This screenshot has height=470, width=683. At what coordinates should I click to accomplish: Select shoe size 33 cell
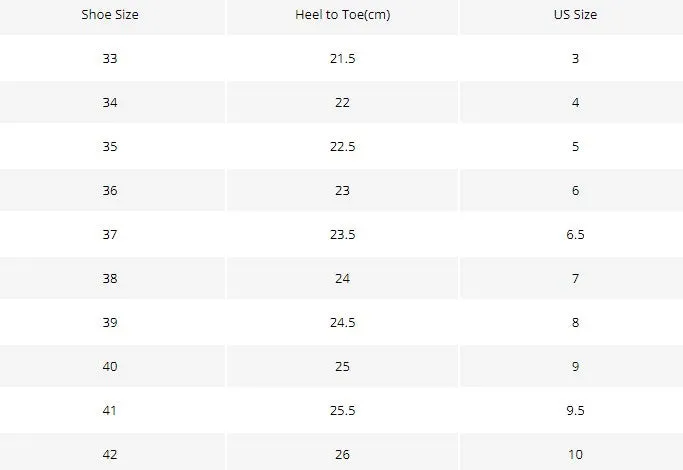click(x=110, y=58)
